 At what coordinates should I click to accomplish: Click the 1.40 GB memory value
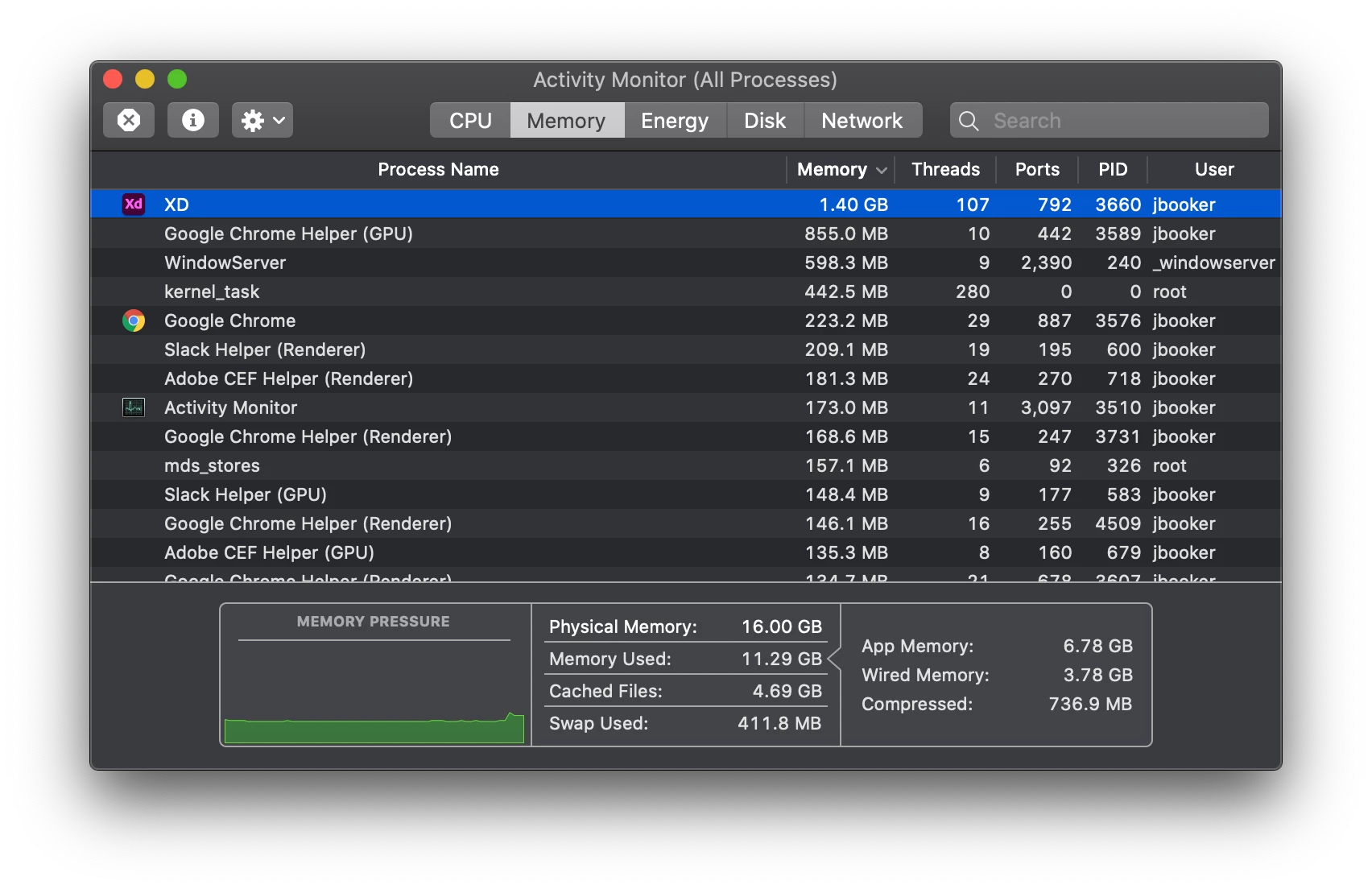coord(853,205)
